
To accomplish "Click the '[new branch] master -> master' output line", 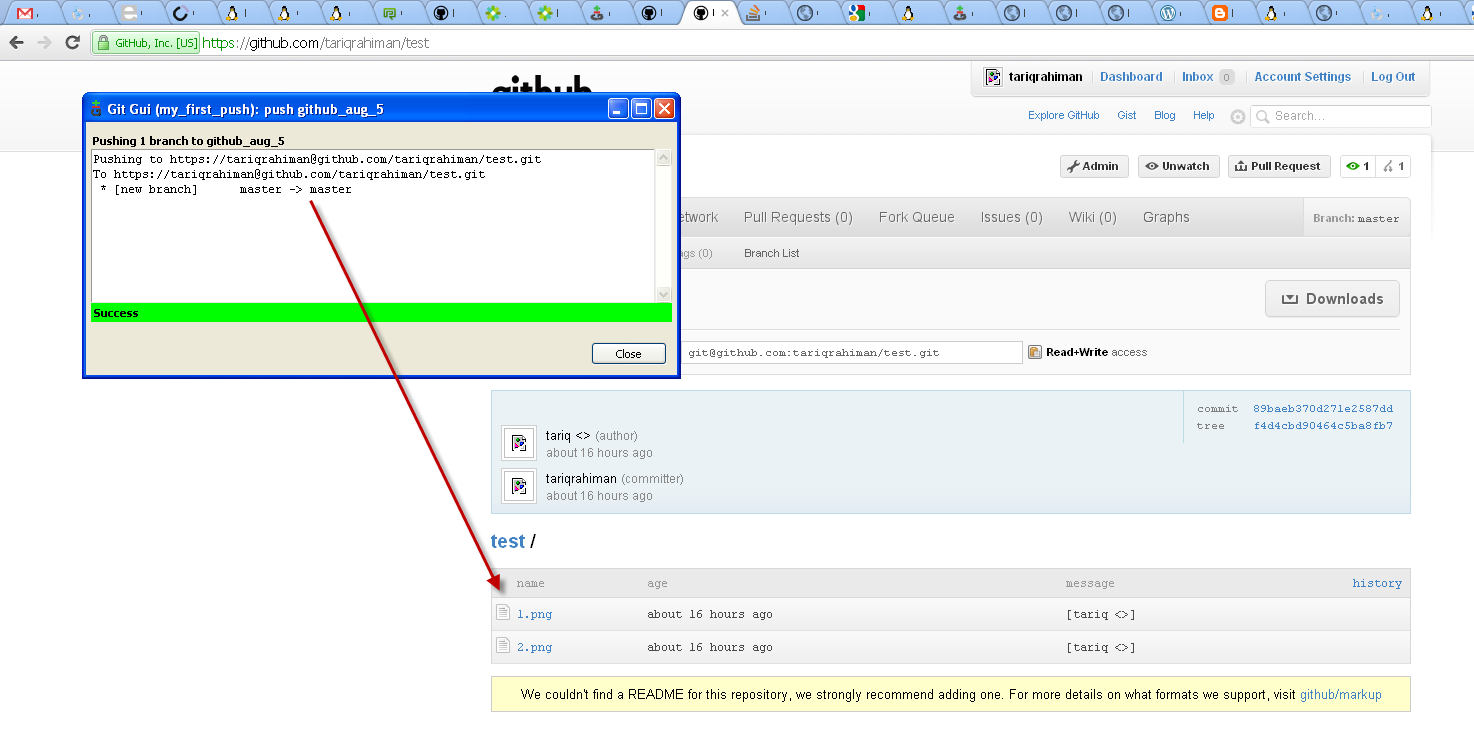I will click(225, 189).
